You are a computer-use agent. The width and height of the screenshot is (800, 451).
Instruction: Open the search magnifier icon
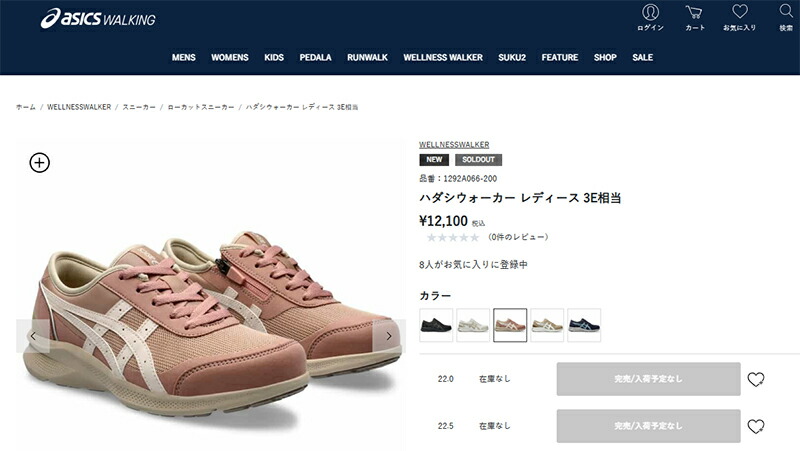(x=786, y=17)
